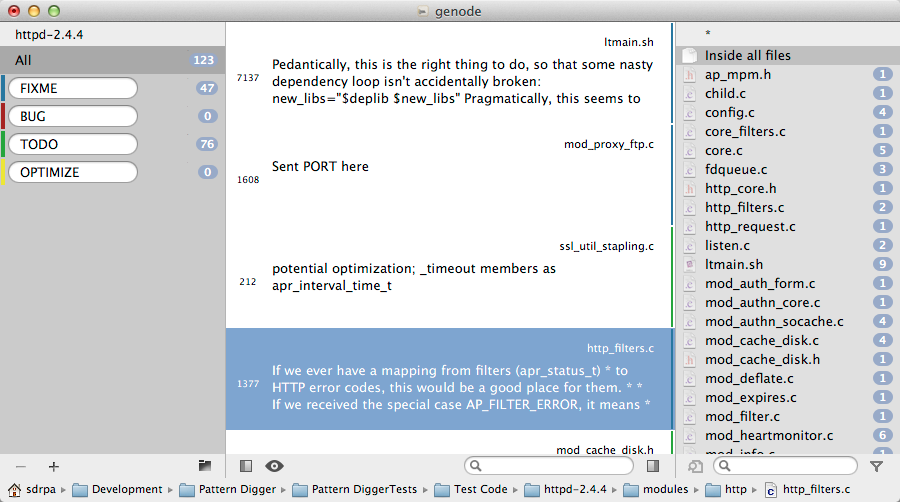Click the sdrpa home path item

click(x=32, y=489)
